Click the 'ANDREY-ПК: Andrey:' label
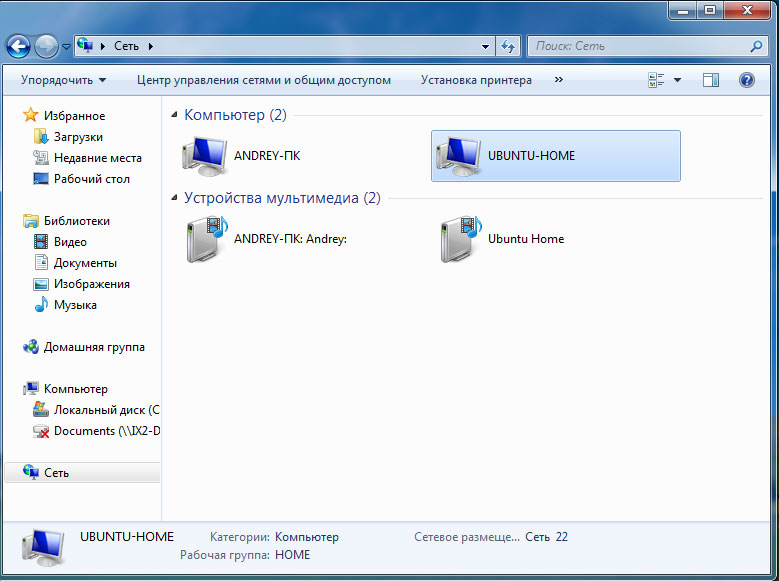 tap(290, 239)
